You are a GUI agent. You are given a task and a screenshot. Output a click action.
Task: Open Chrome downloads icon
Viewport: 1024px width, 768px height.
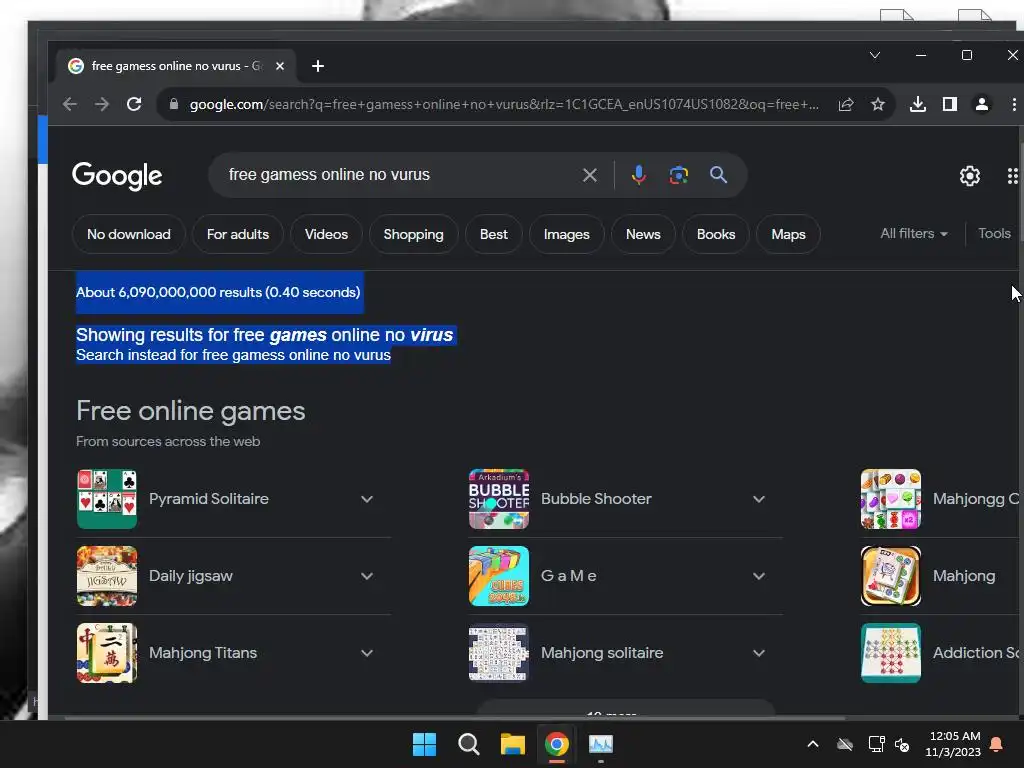918,104
